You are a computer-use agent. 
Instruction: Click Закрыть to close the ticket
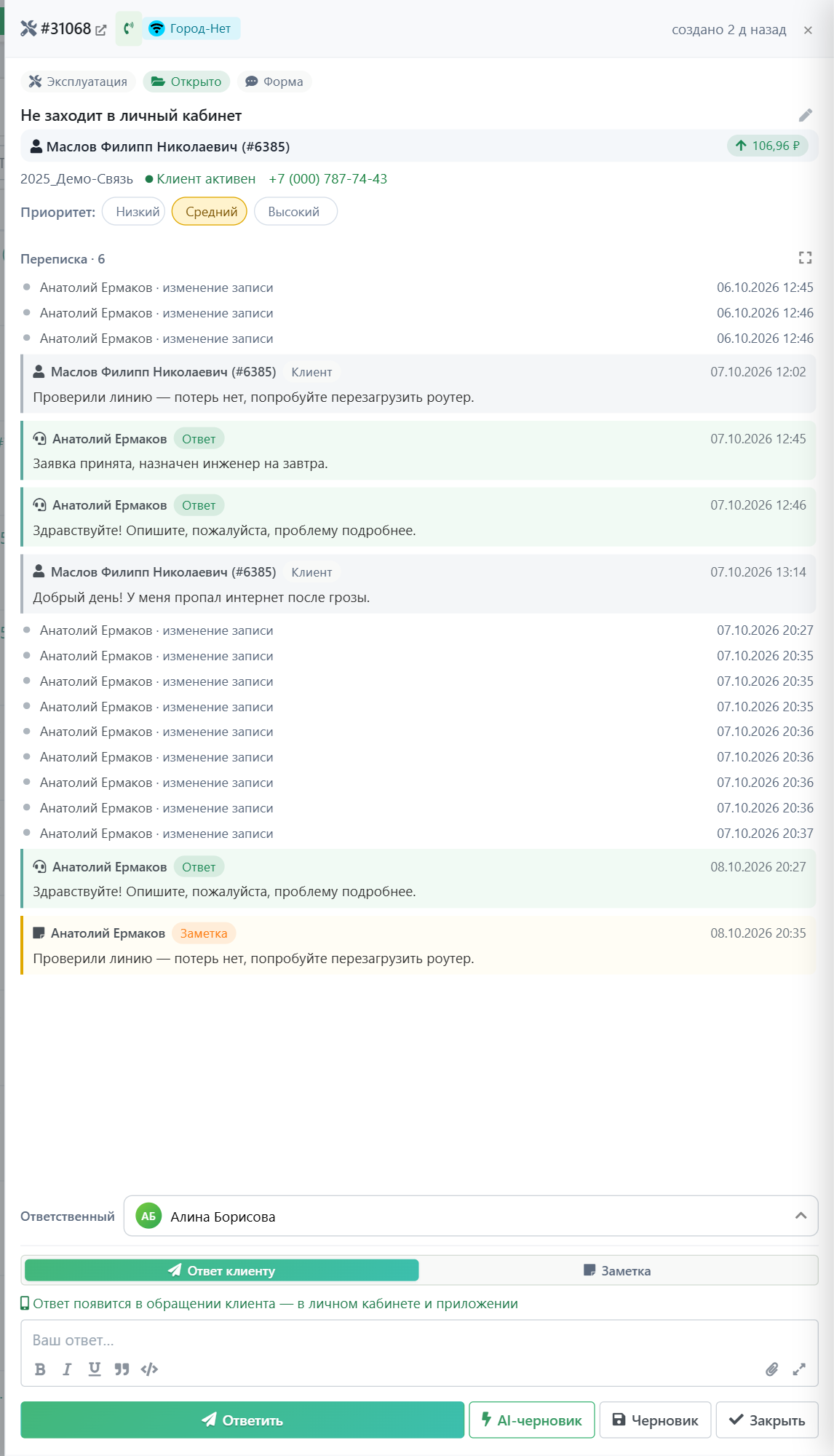click(767, 1420)
